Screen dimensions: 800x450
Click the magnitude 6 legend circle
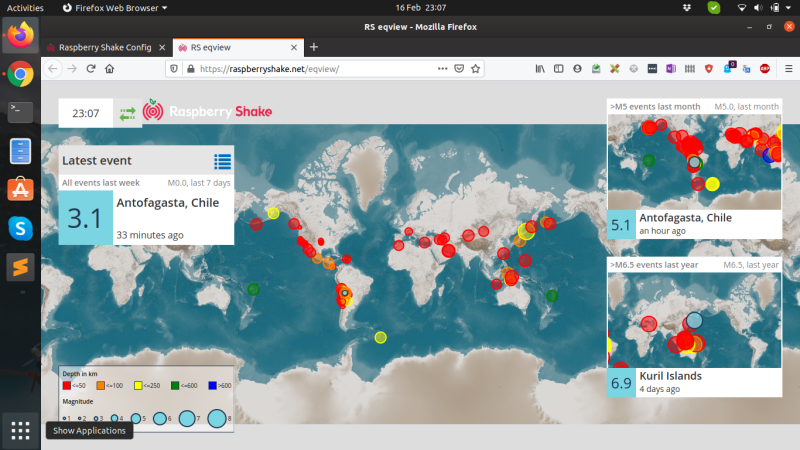[x=160, y=418]
